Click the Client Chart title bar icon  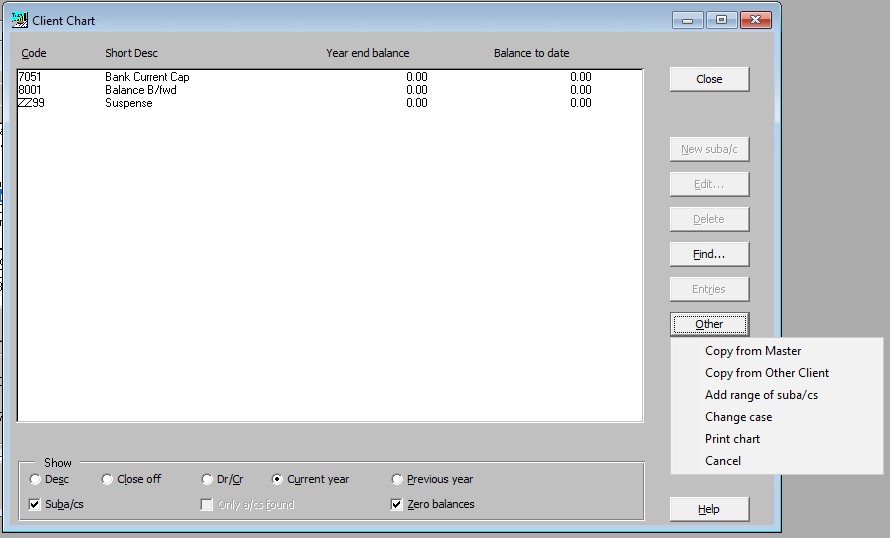pyautogui.click(x=19, y=20)
